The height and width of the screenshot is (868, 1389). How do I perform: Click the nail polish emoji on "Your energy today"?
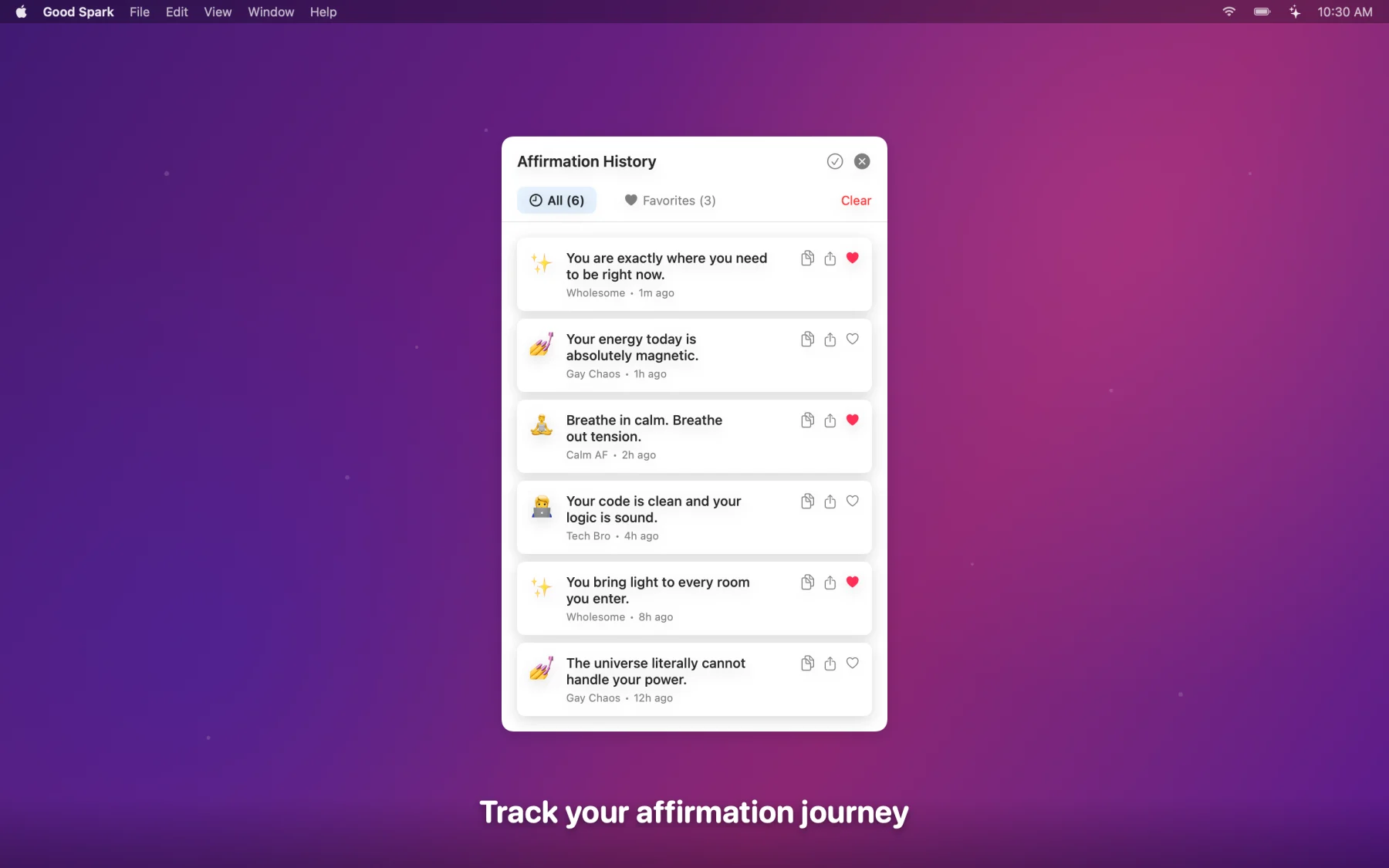(x=542, y=344)
